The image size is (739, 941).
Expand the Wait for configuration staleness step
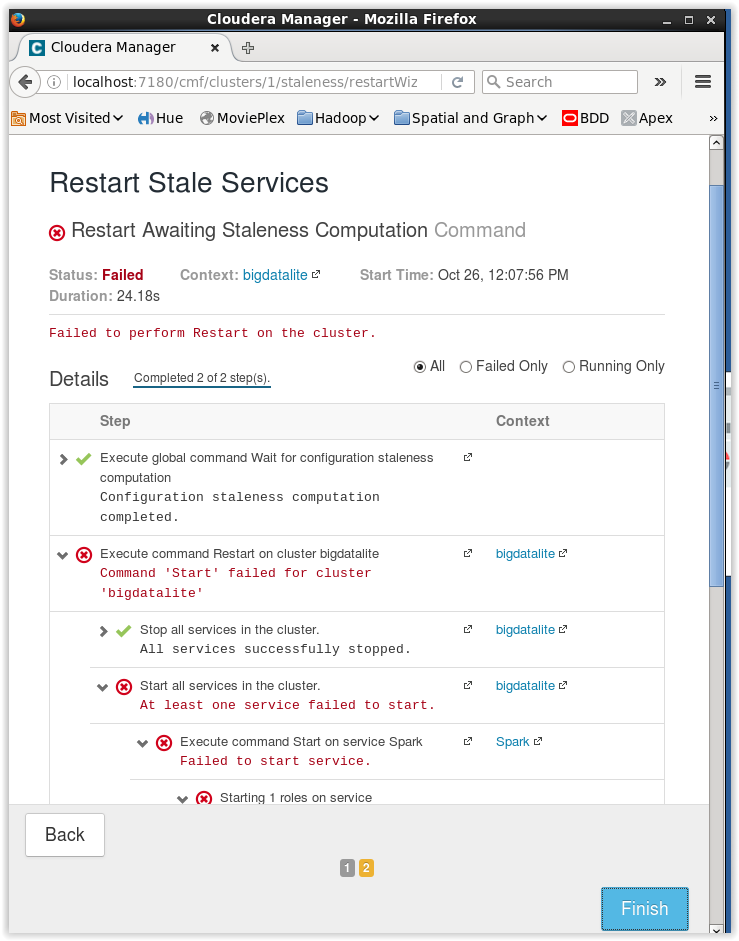coord(63,459)
